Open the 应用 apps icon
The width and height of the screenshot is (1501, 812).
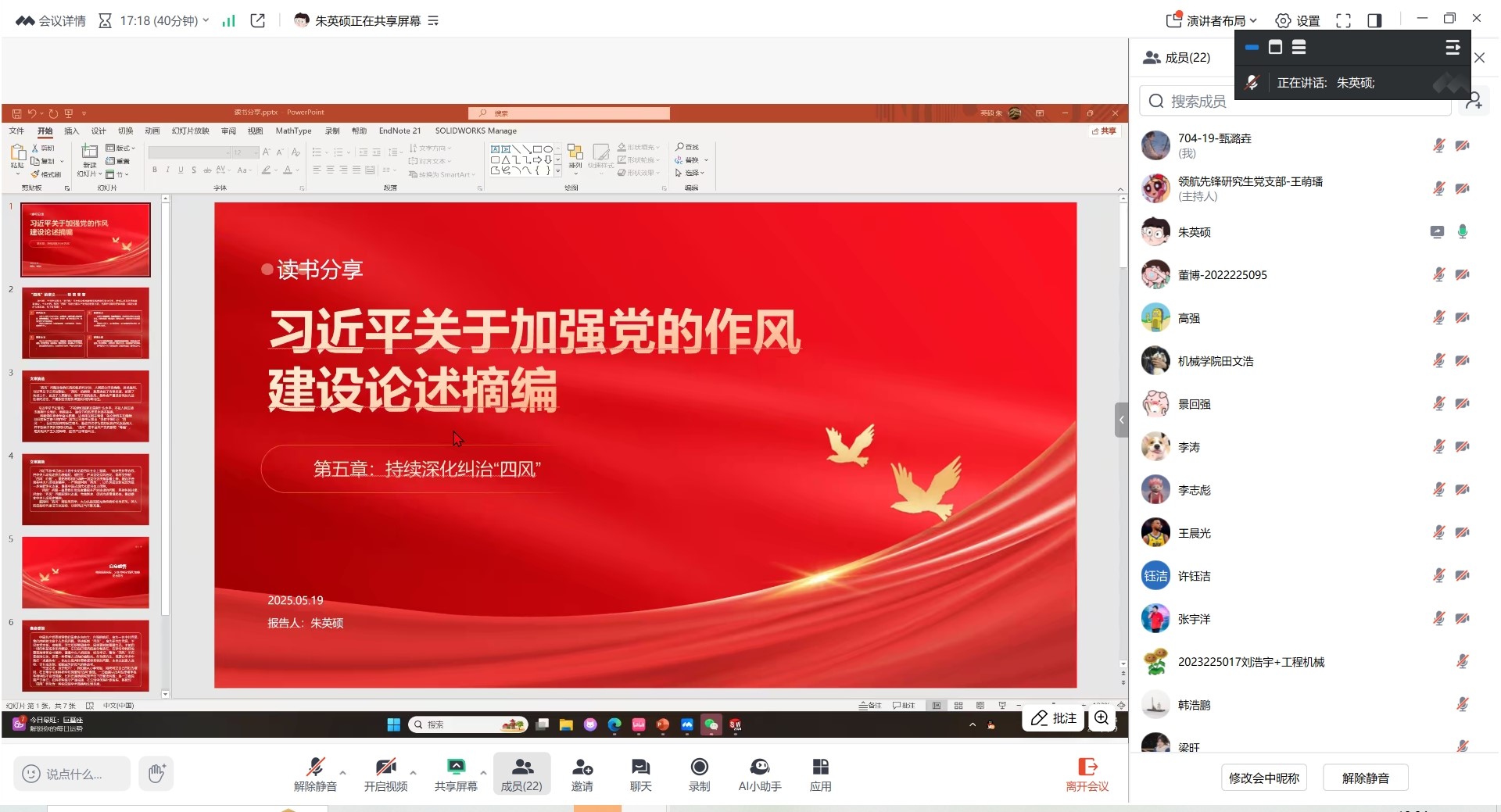820,774
